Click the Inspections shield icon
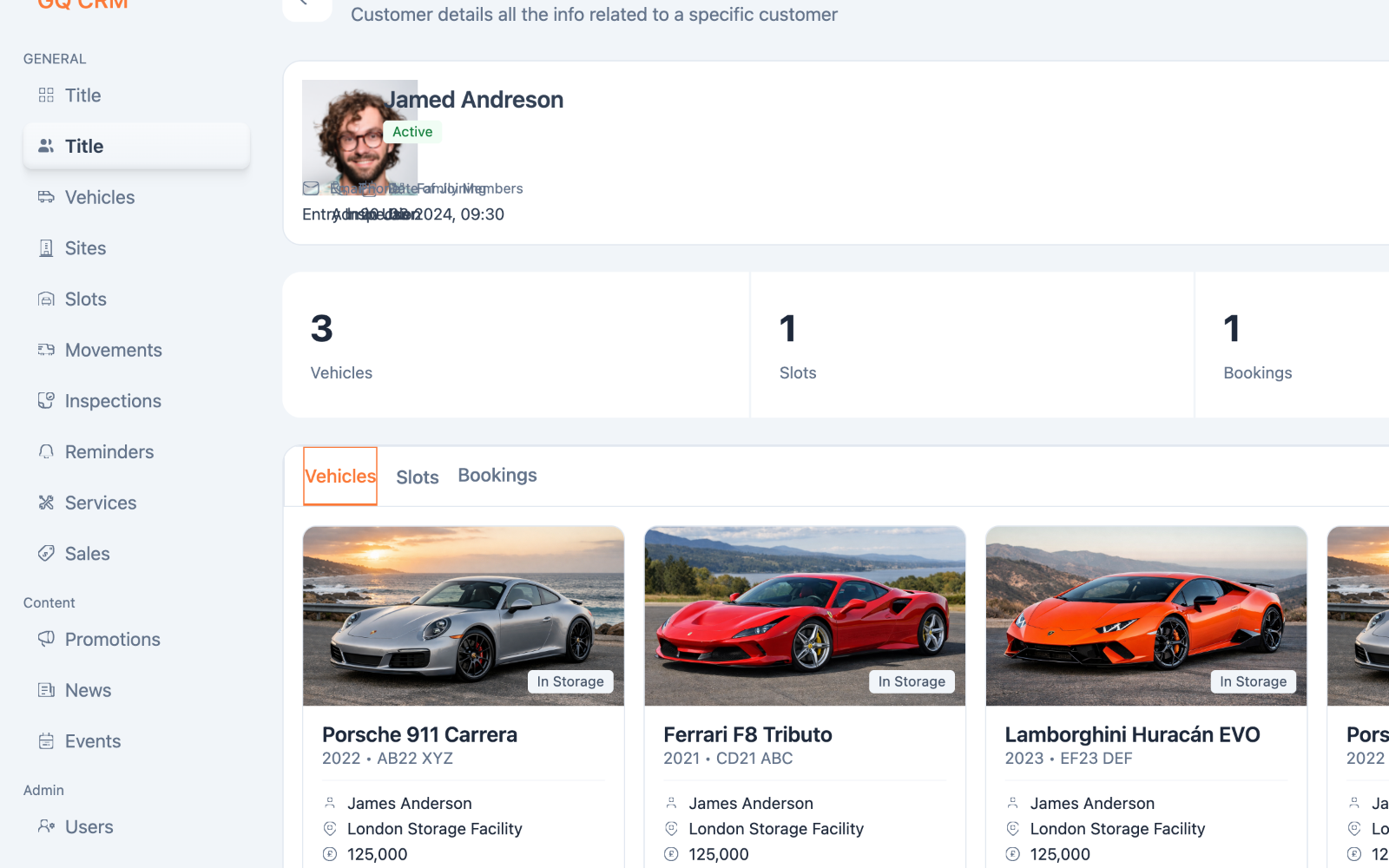The image size is (1389, 868). click(x=46, y=401)
